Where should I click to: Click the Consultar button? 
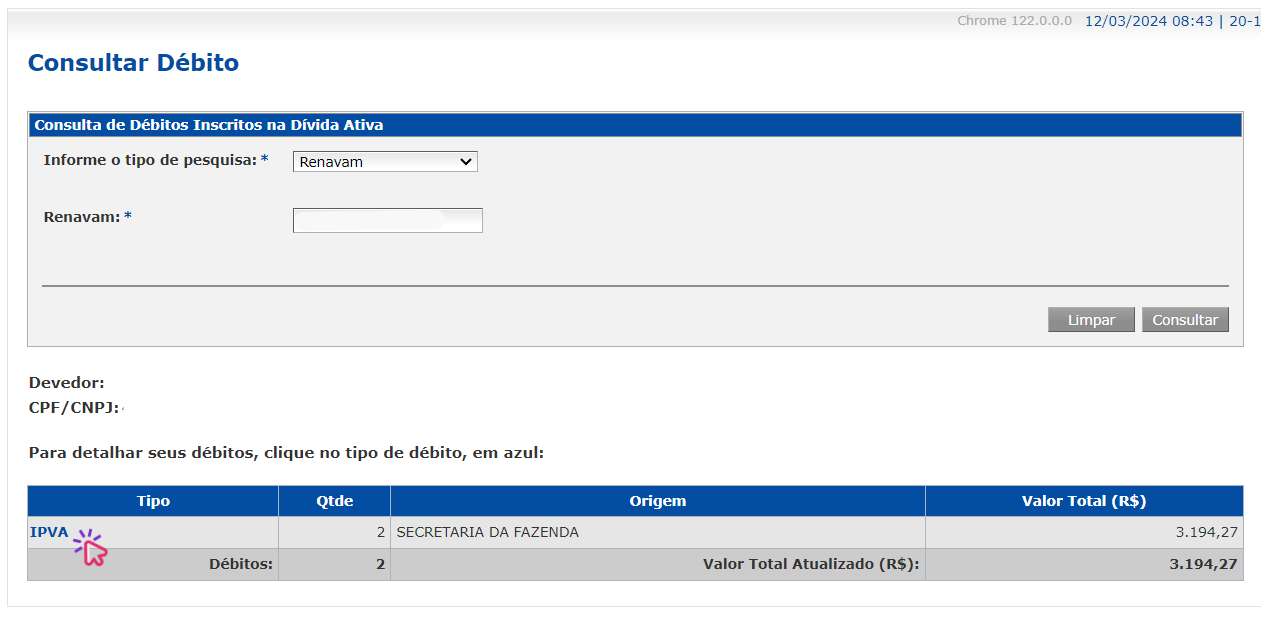1185,320
